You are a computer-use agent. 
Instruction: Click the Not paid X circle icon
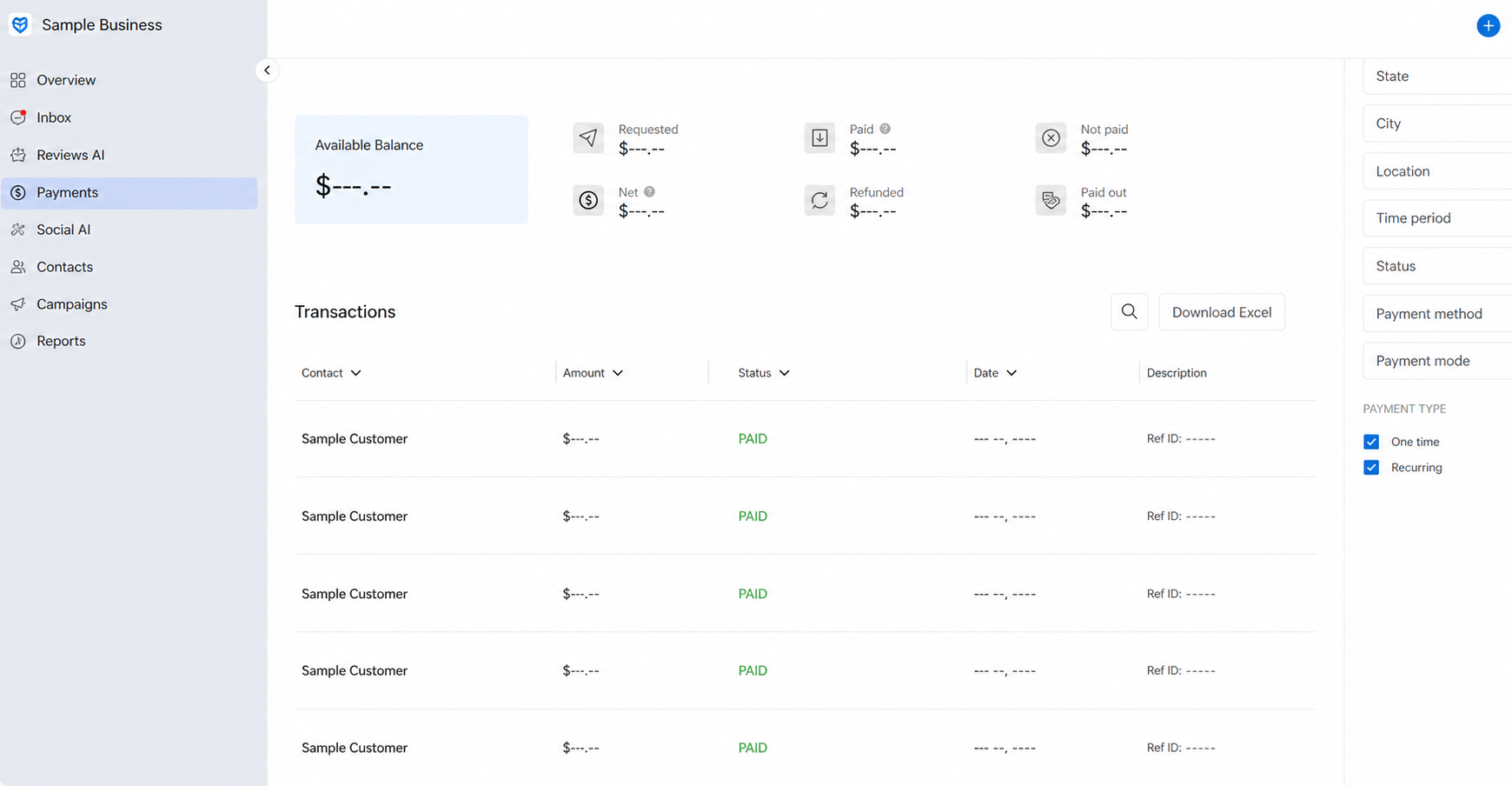[x=1051, y=137]
